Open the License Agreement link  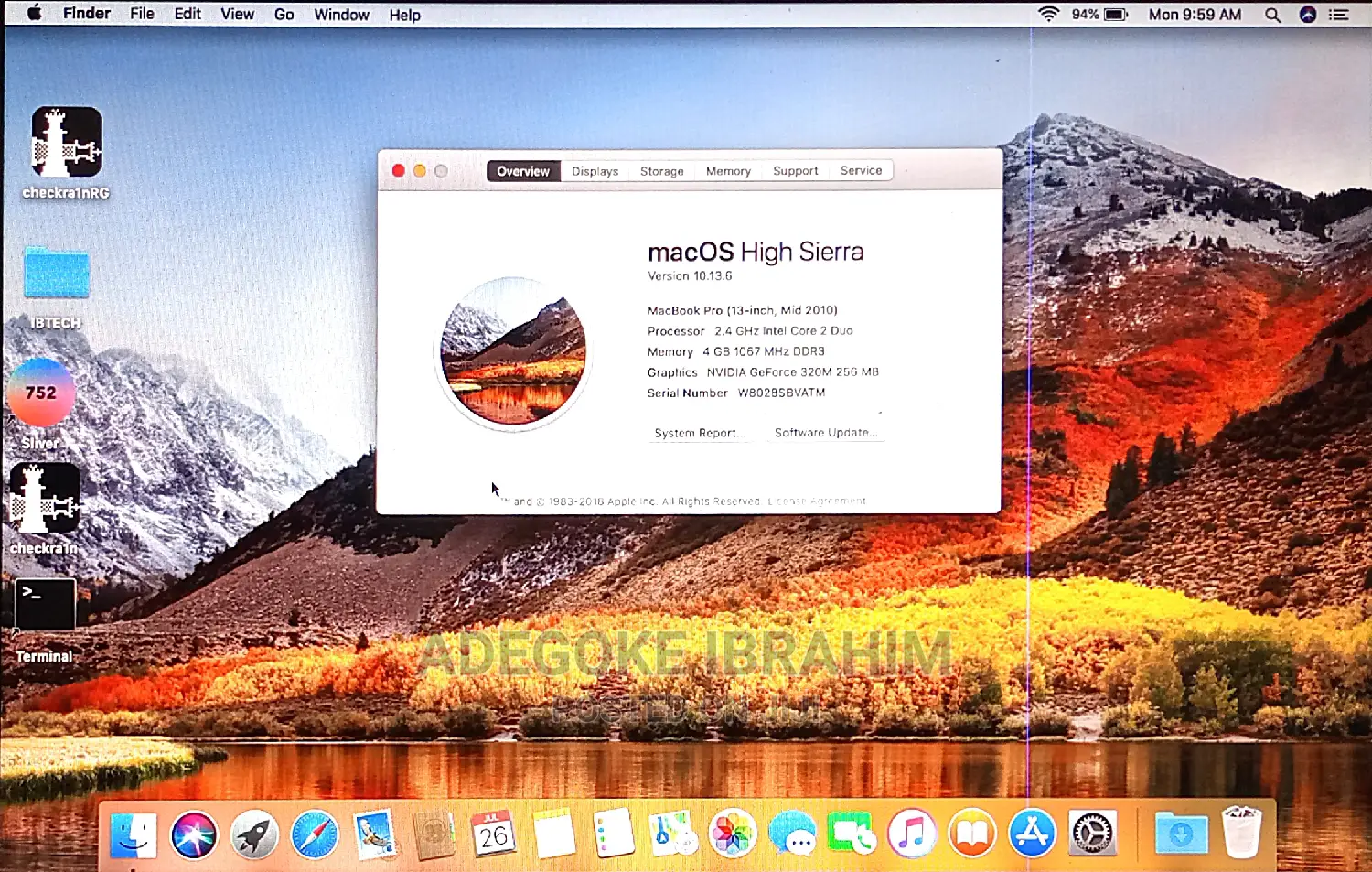[817, 501]
